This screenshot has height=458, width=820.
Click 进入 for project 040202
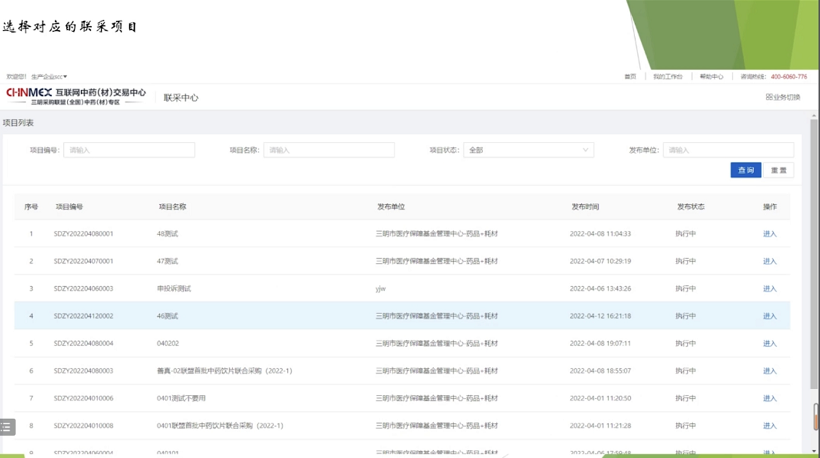point(769,344)
